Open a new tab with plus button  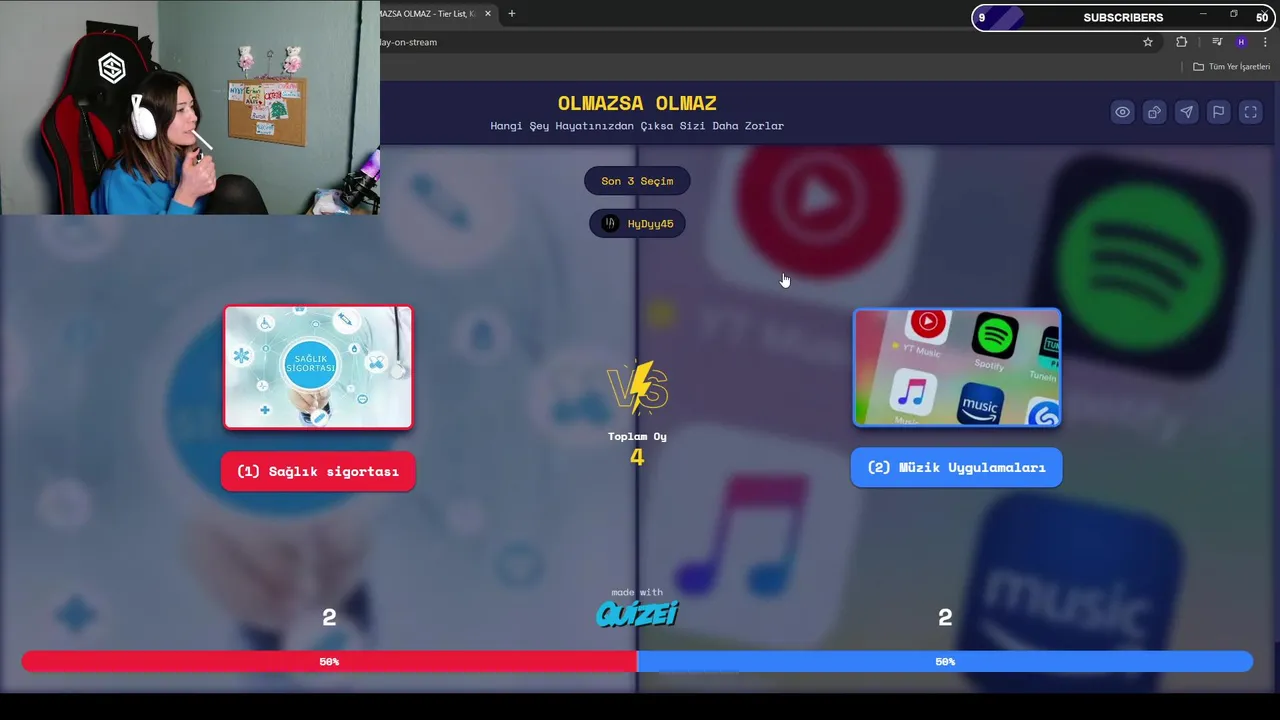512,14
